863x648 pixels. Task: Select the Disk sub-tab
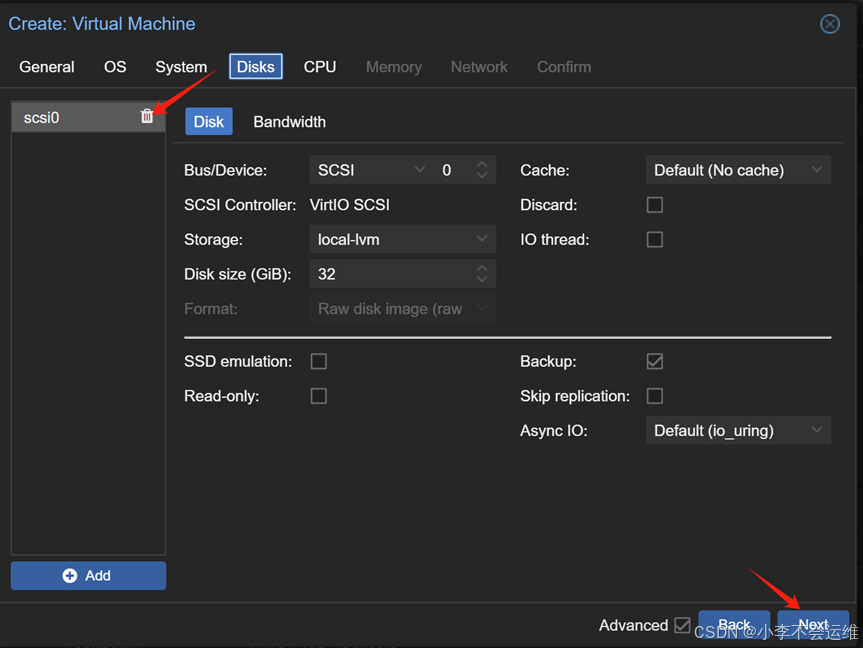pyautogui.click(x=209, y=122)
